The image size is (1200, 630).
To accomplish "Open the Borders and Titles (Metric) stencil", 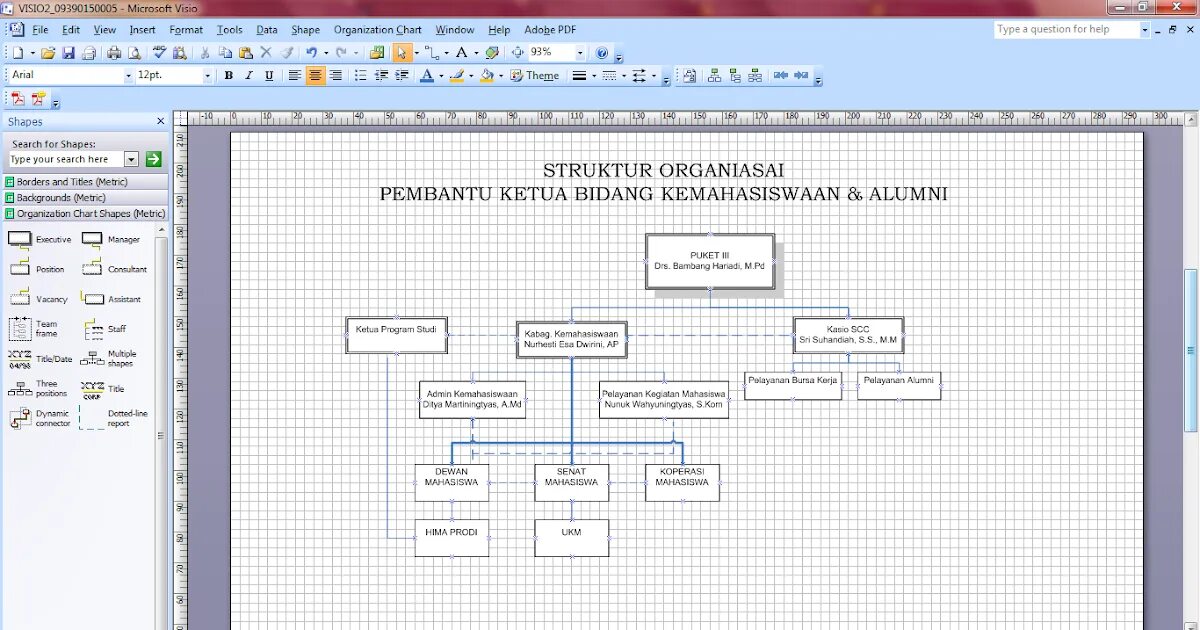I will 85,182.
